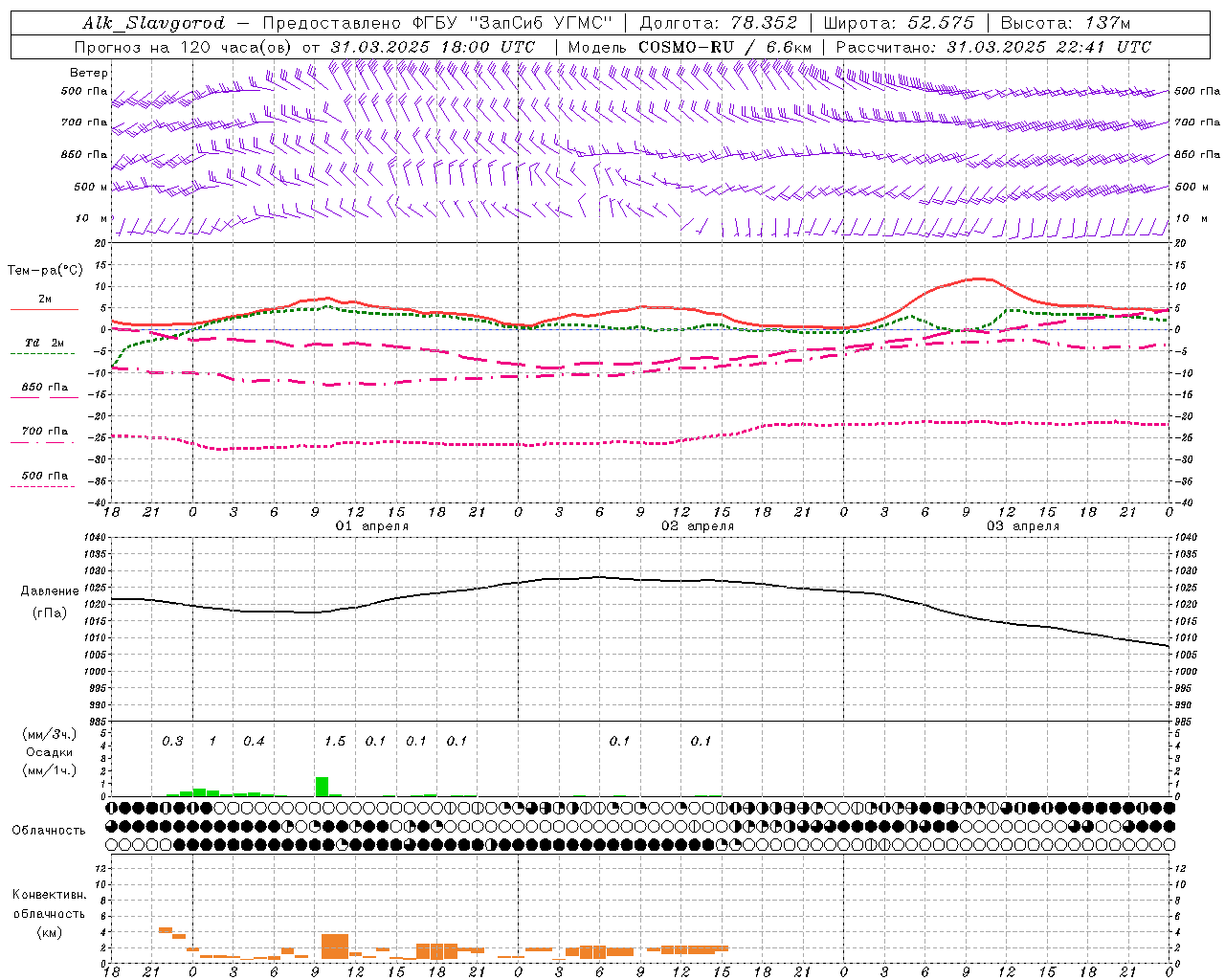
Task: Click the elevation text Высота: 137м
Action: point(1065,23)
